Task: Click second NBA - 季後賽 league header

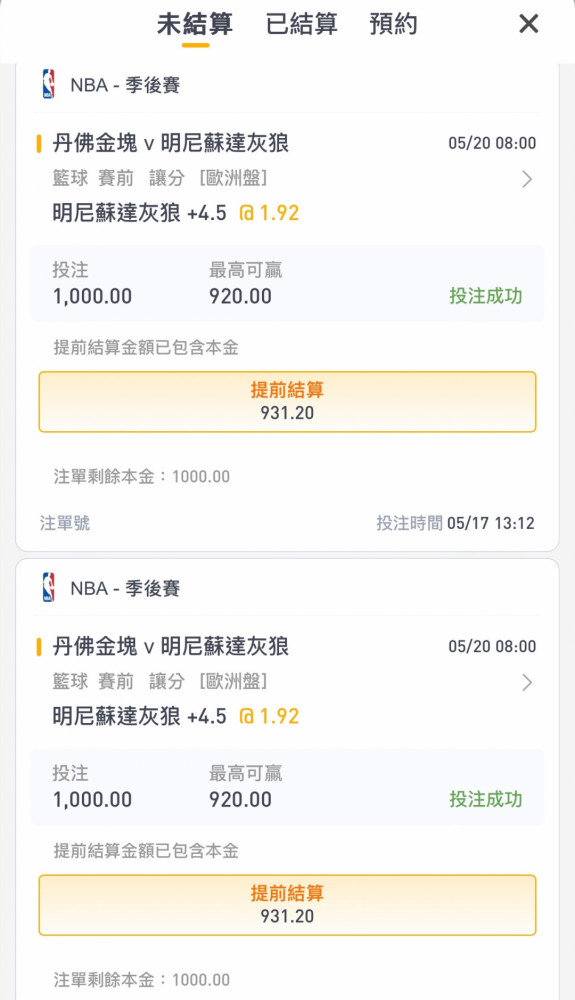Action: pyautogui.click(x=125, y=588)
